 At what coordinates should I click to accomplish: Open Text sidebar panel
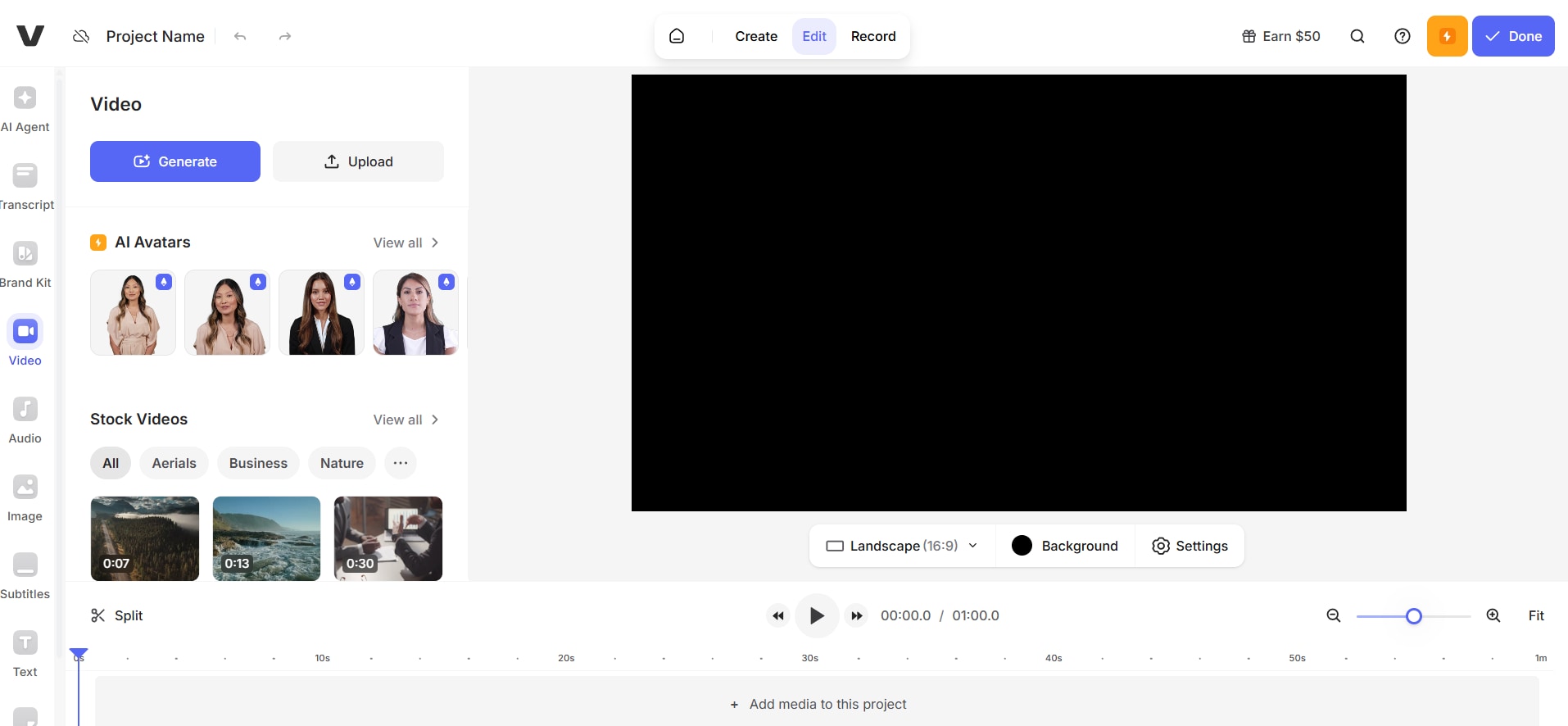pos(25,655)
